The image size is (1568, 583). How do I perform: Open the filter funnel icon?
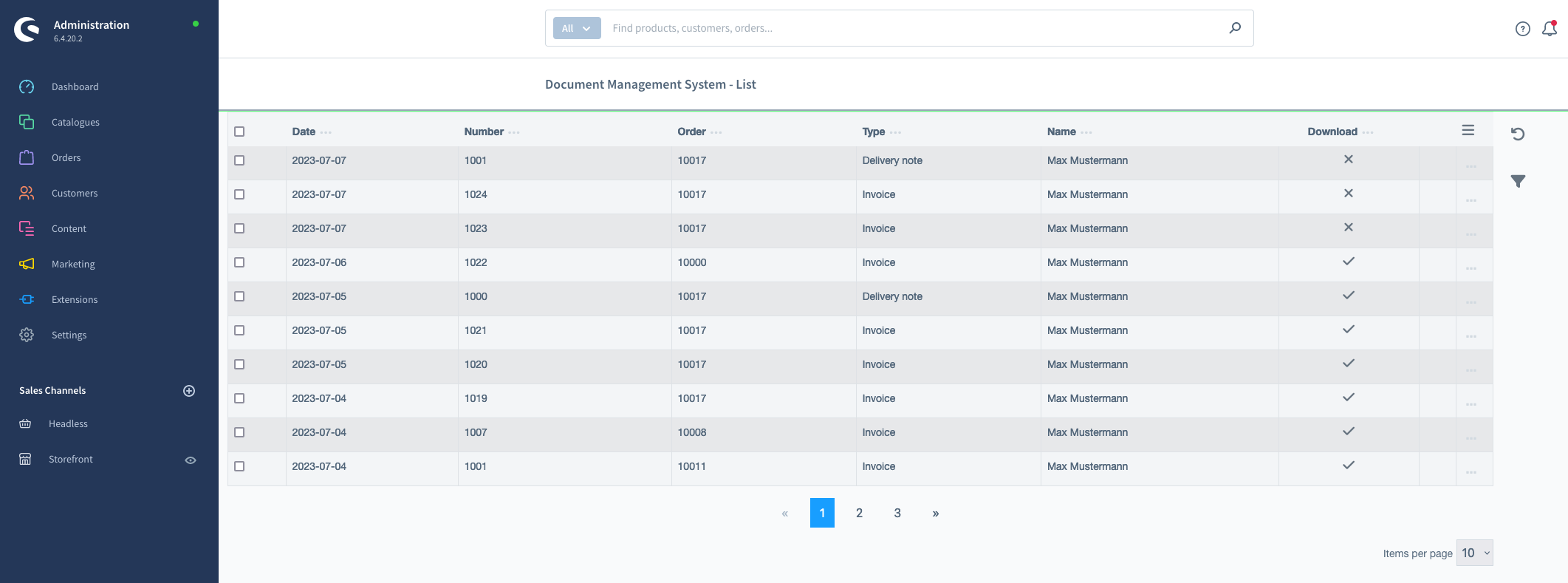(1518, 181)
